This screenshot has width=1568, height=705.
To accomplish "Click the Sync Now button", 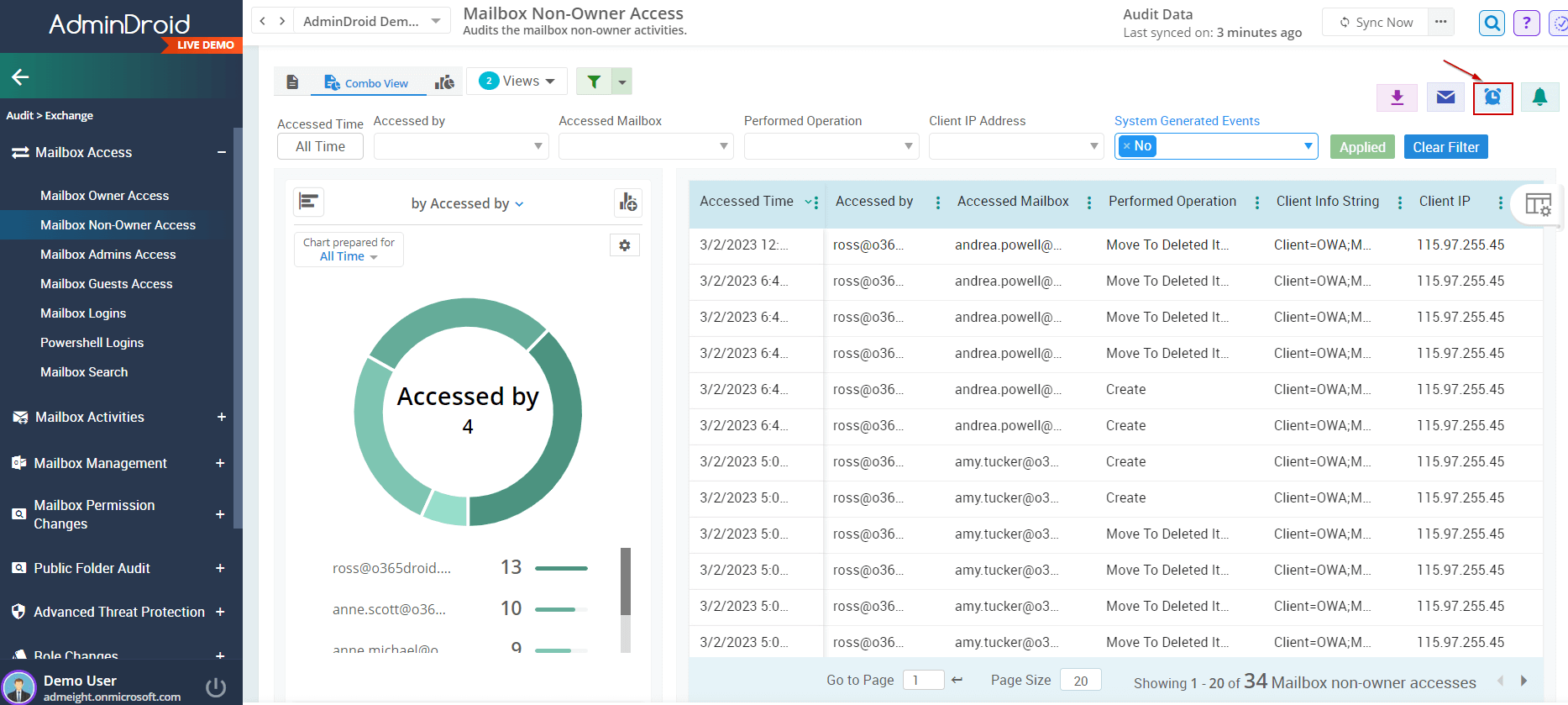I will click(x=1376, y=23).
